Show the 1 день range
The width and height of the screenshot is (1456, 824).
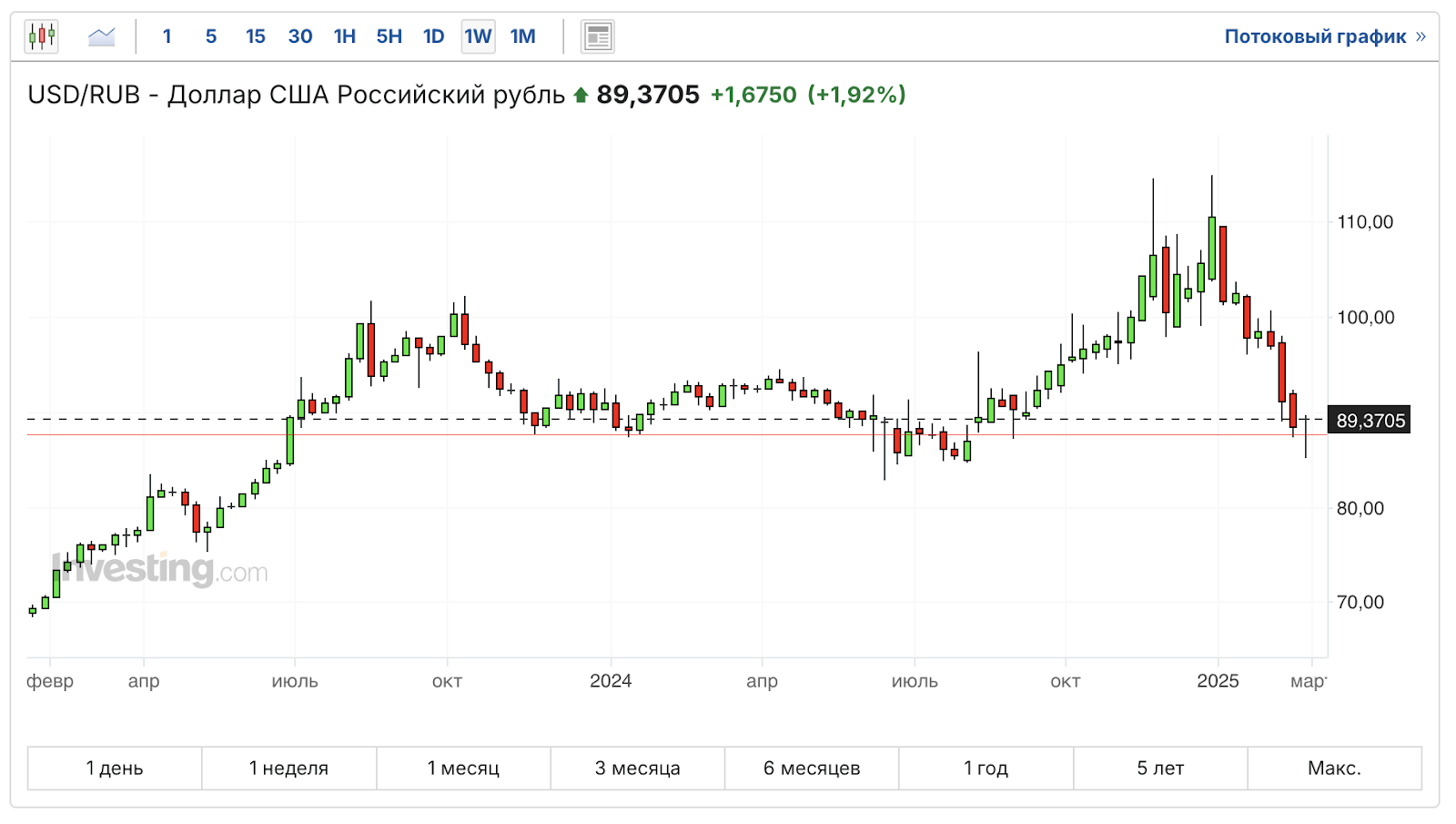(x=115, y=768)
